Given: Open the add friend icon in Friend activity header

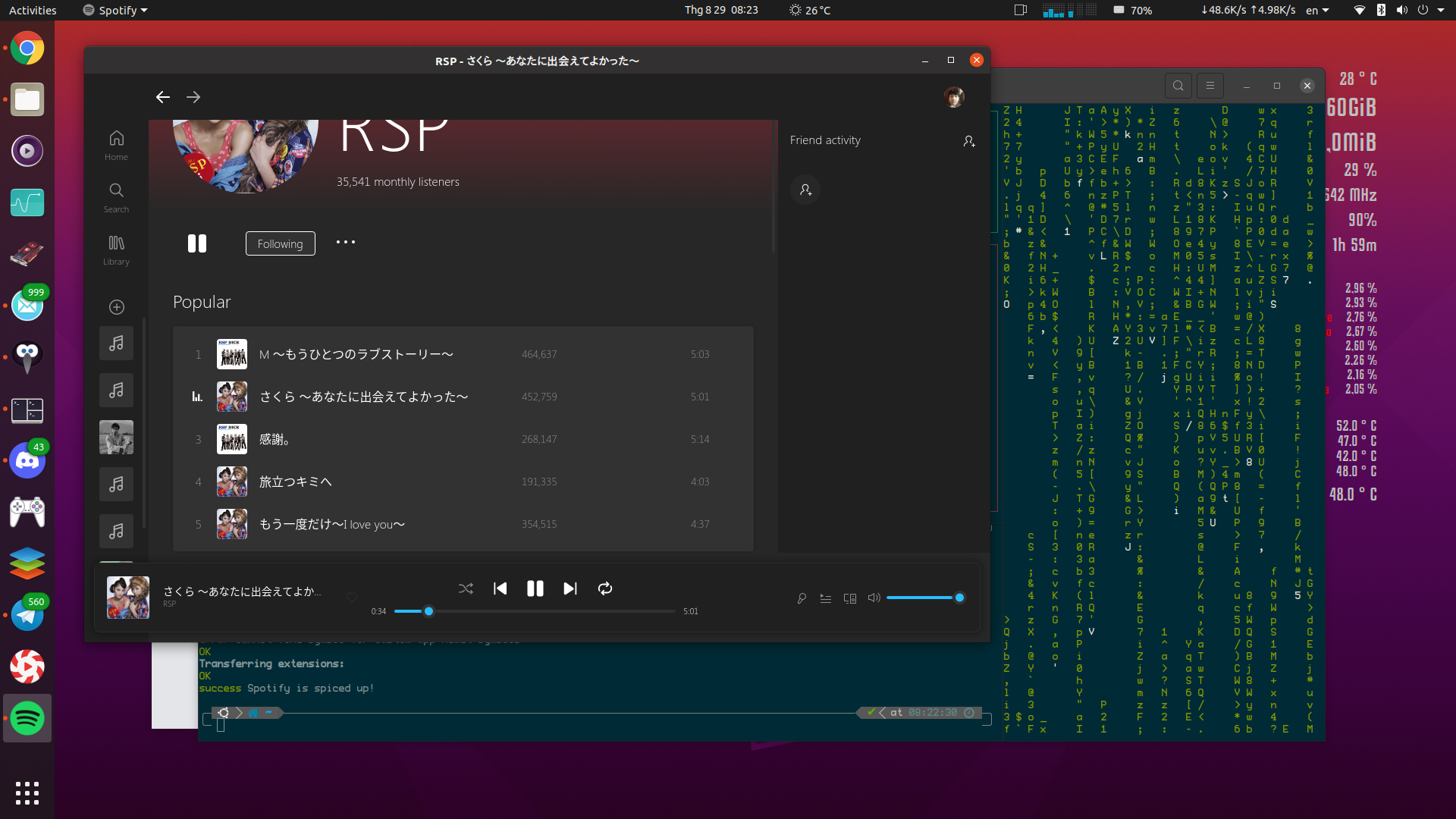Looking at the screenshot, I should tap(969, 141).
